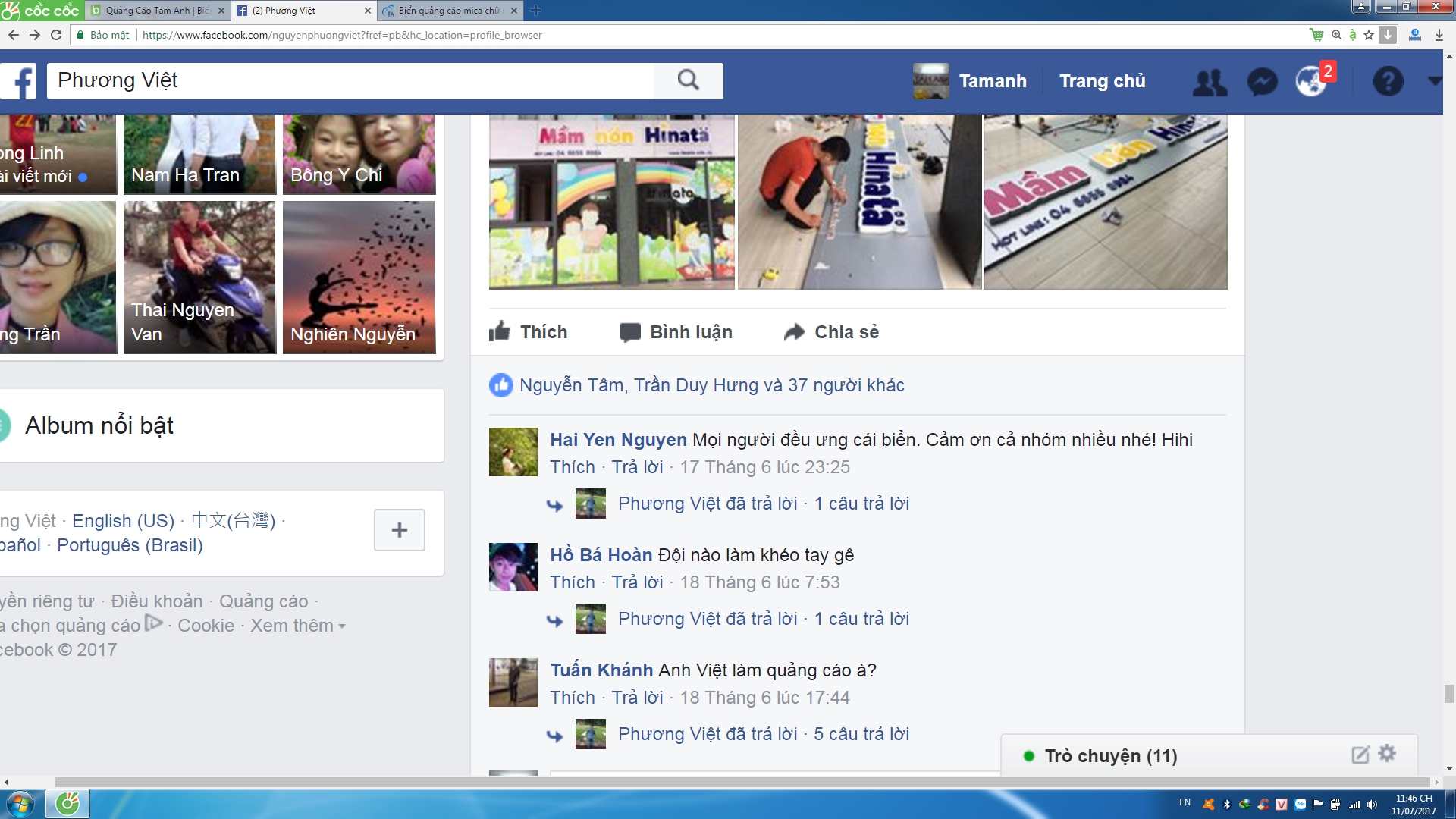Go to Trang chủ in the header

click(x=1102, y=81)
